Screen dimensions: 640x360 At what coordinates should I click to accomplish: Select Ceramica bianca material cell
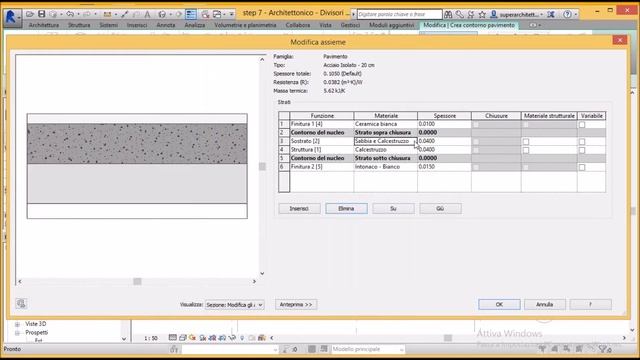385,124
